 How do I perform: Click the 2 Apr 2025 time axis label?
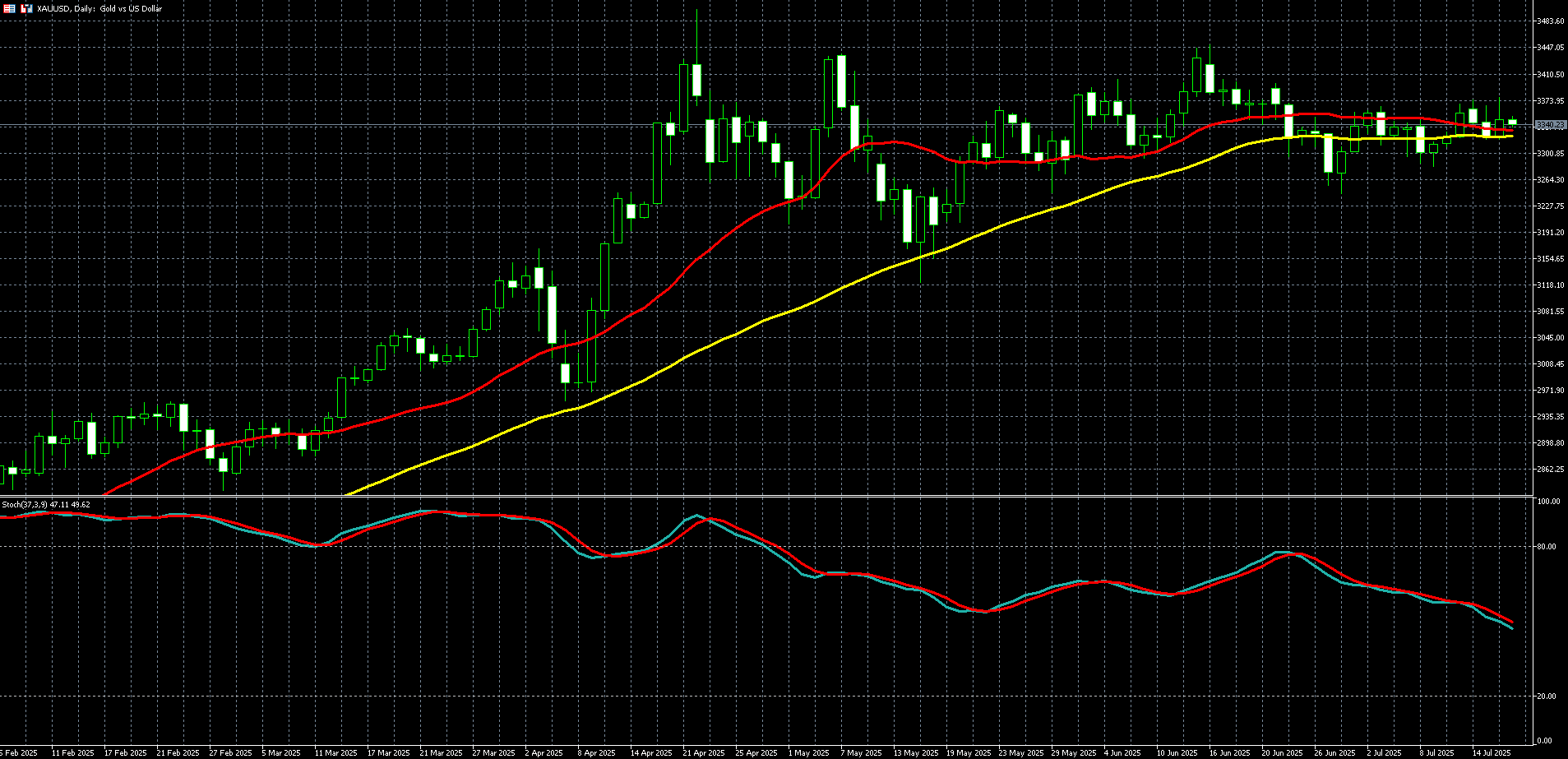pos(543,752)
